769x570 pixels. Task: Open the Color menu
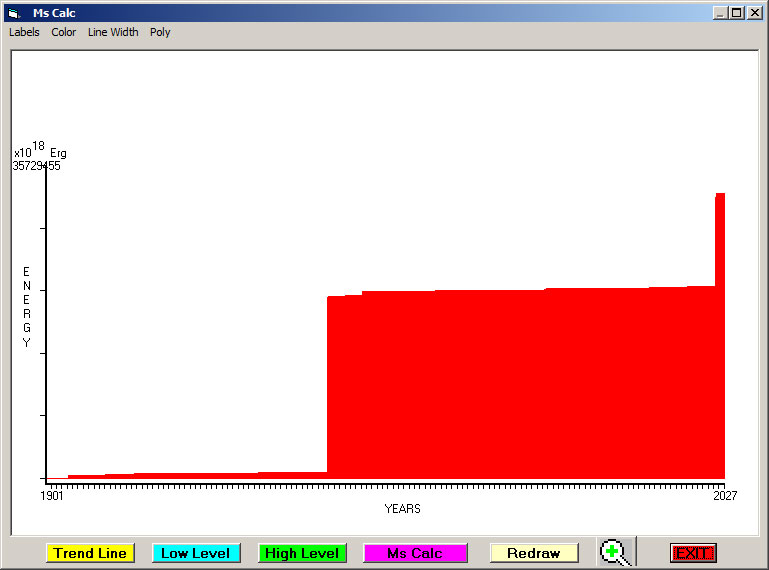[x=64, y=32]
